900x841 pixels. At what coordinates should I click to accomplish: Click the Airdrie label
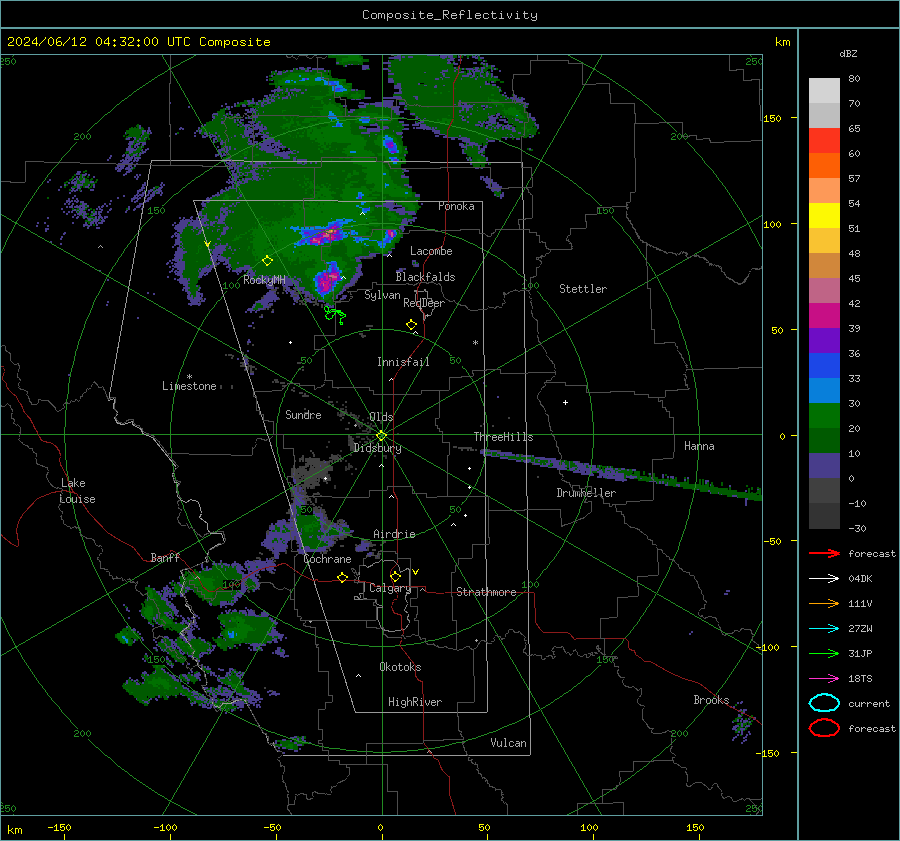tap(394, 534)
